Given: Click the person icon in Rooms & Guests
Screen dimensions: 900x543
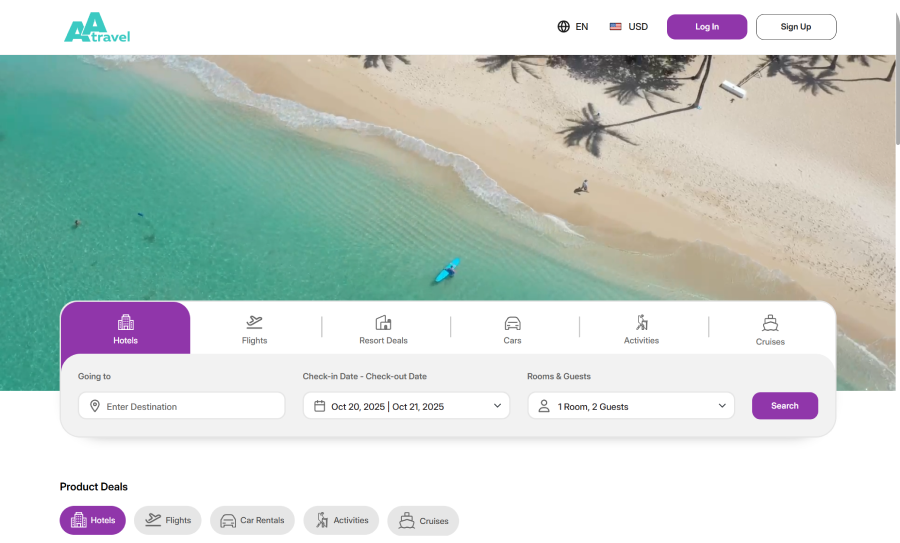Looking at the screenshot, I should 544,406.
